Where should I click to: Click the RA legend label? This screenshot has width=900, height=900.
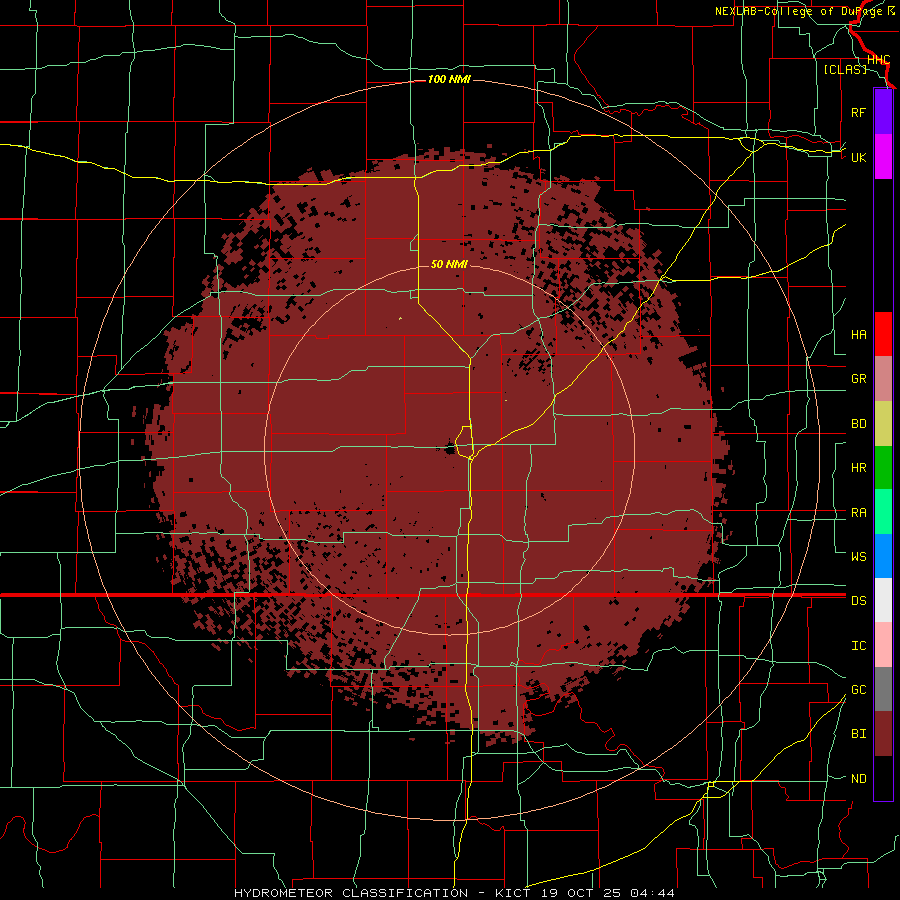point(858,513)
